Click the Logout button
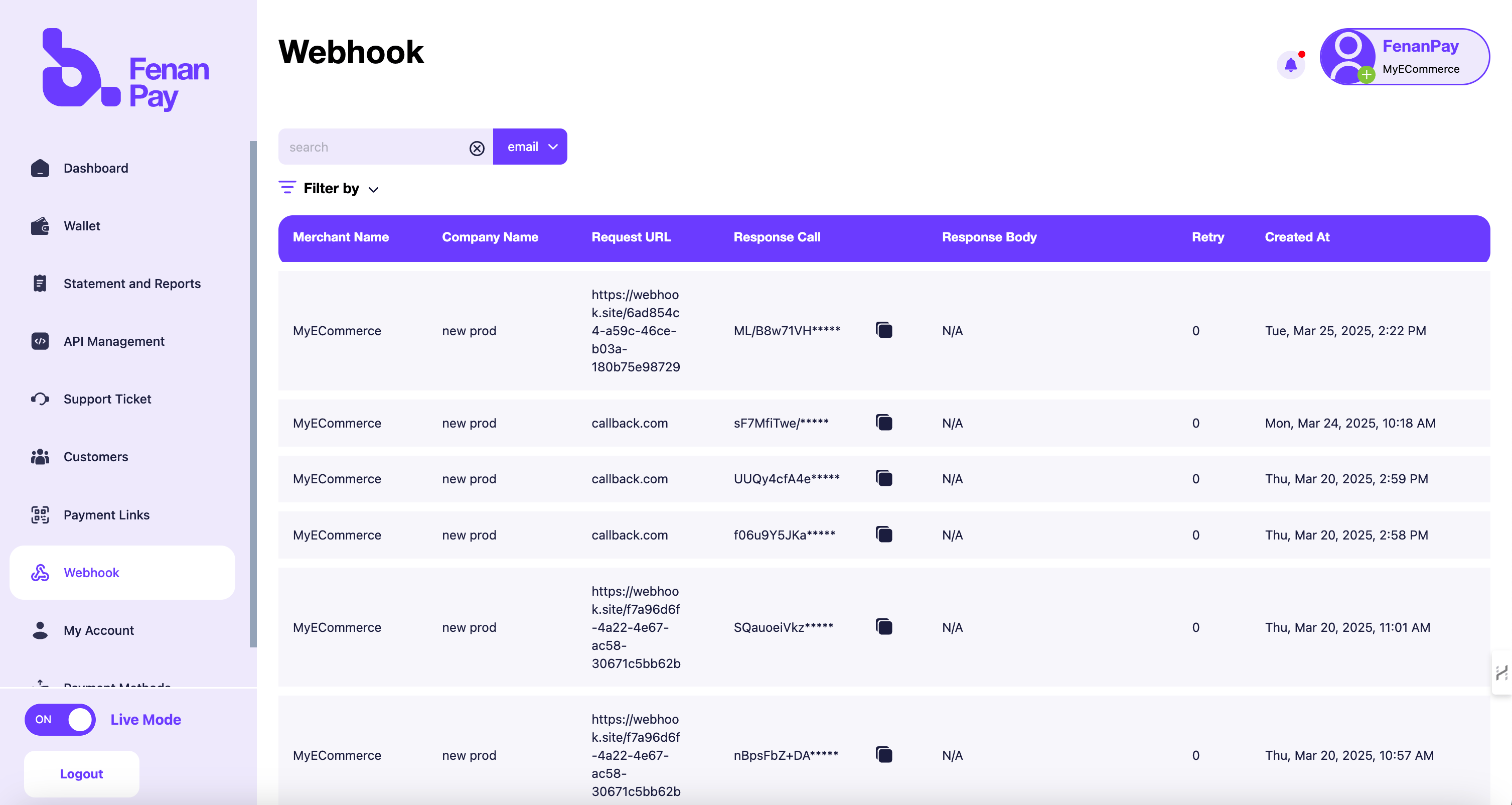The width and height of the screenshot is (1512, 805). pyautogui.click(x=82, y=774)
